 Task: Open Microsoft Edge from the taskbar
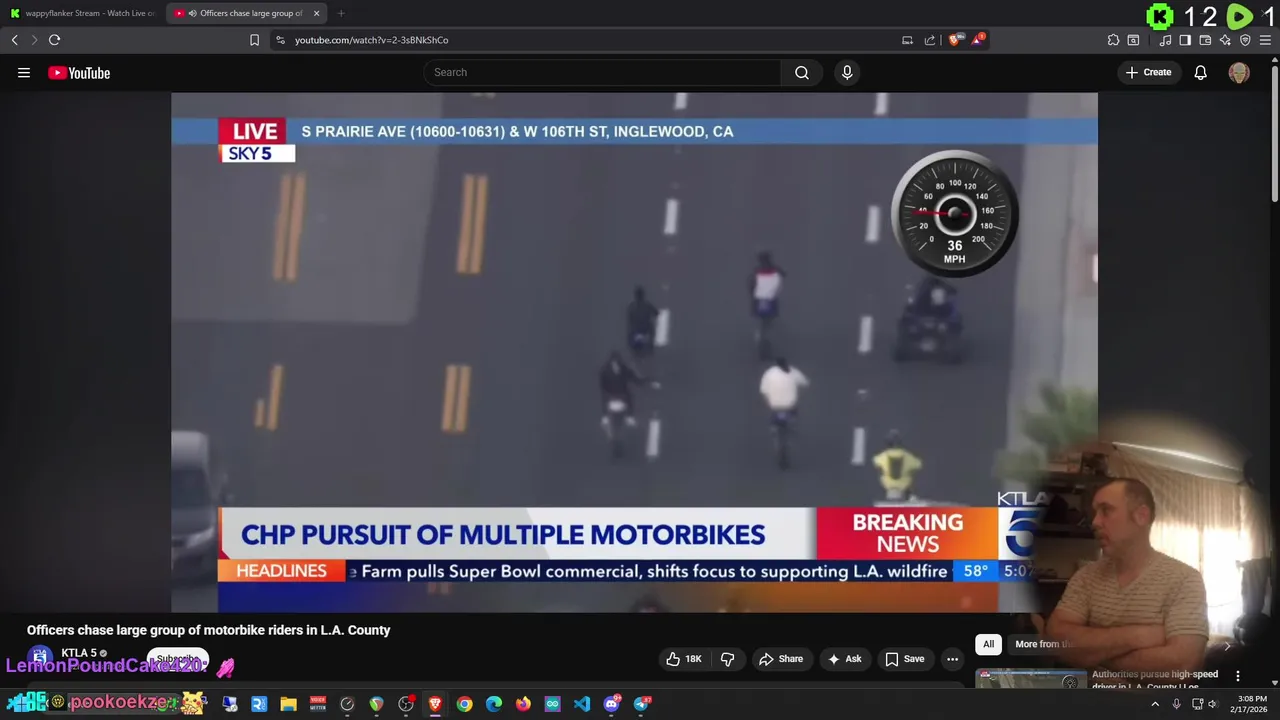[x=494, y=704]
